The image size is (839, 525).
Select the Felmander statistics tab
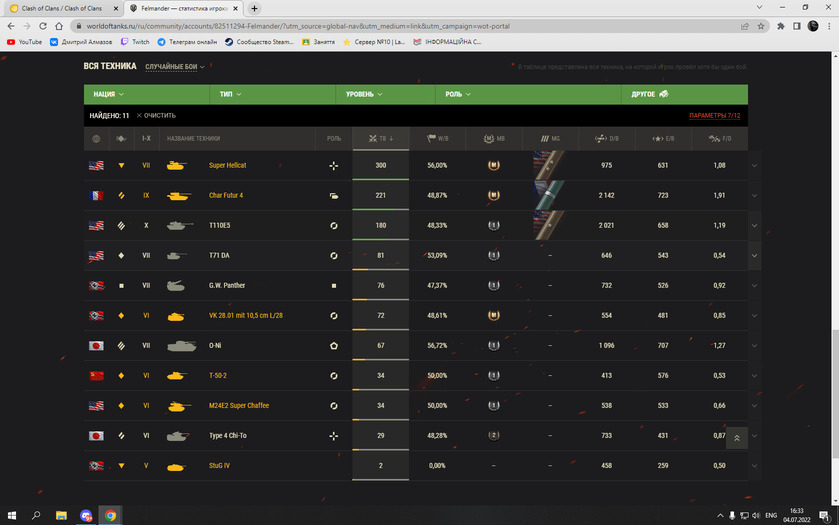pos(184,9)
